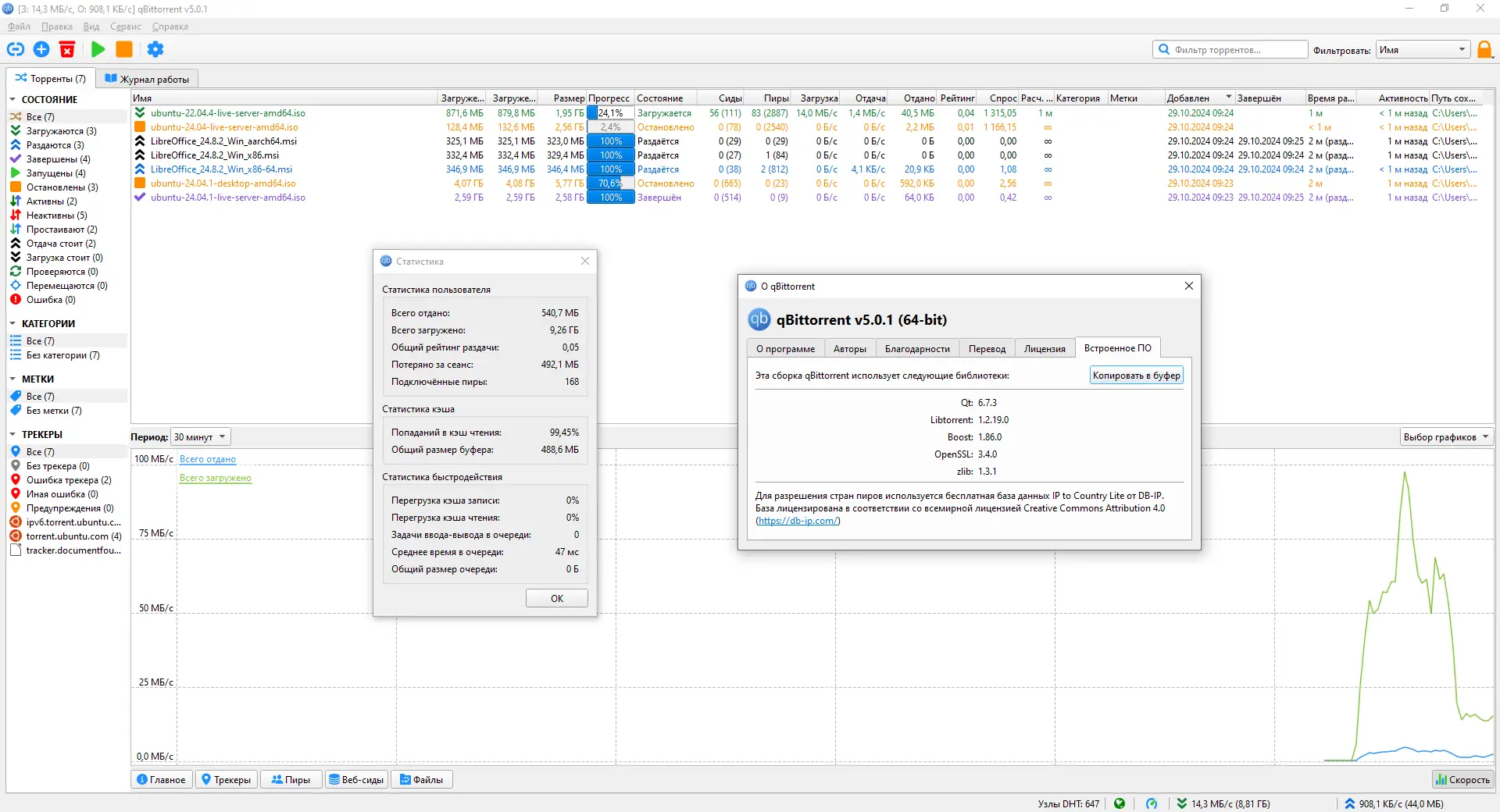Sort by the Прогресс column header

pos(609,98)
